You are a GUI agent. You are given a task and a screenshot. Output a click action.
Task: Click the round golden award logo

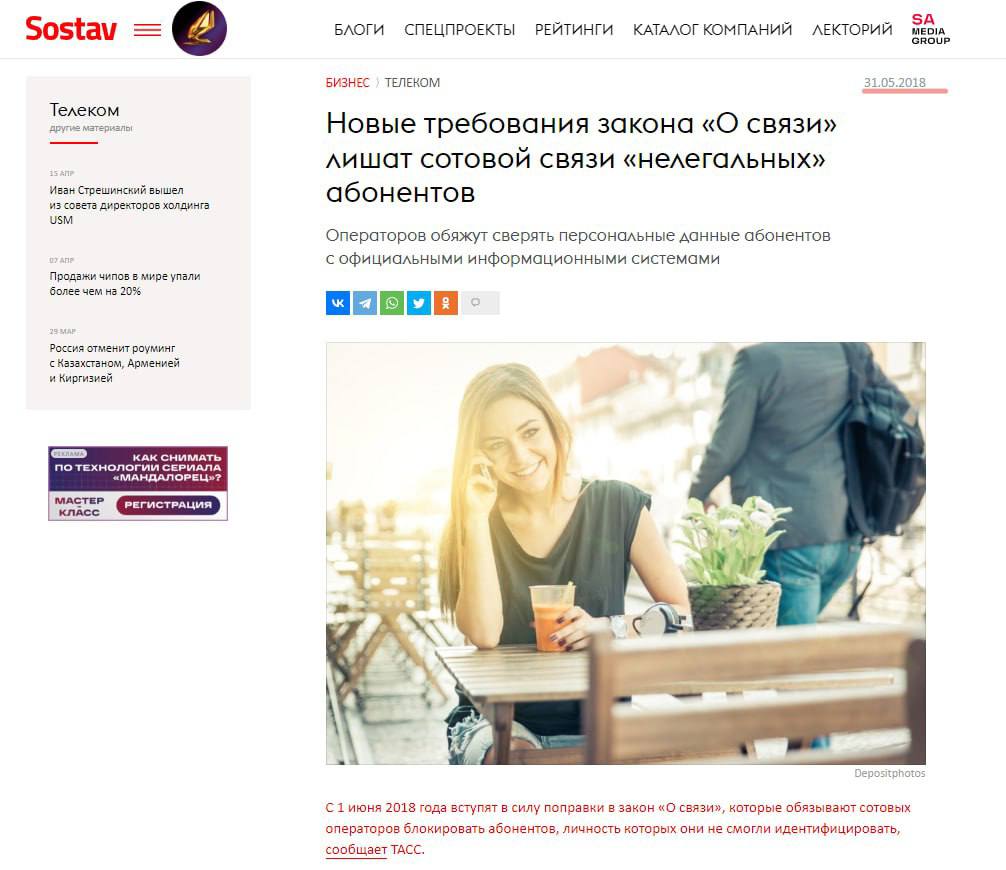coord(199,28)
